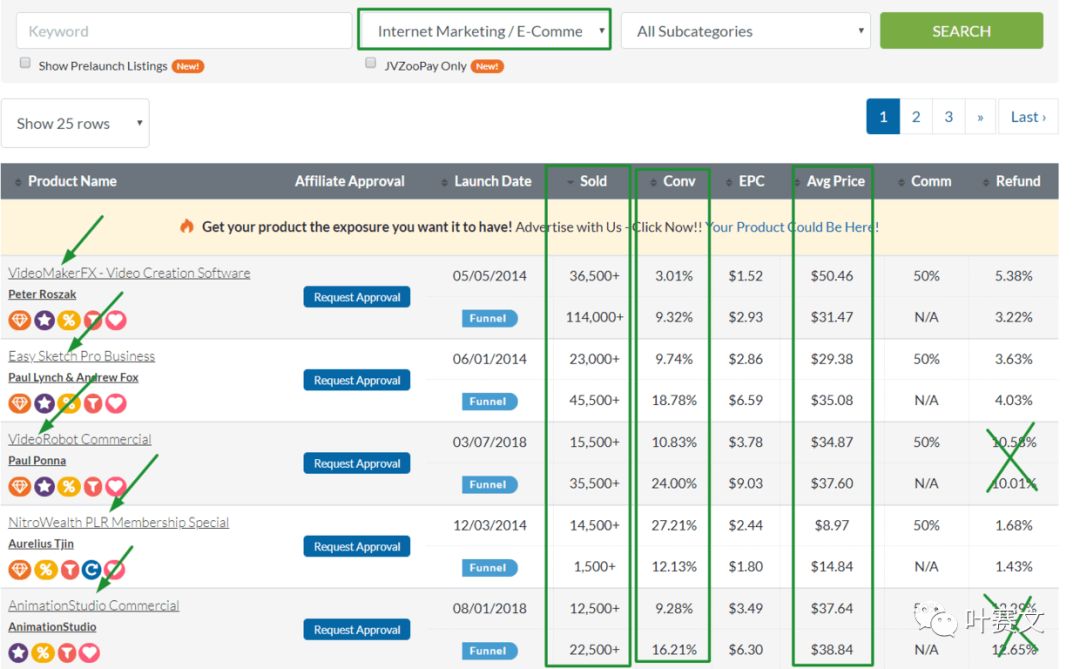Sort table by Product Name column

(72, 181)
